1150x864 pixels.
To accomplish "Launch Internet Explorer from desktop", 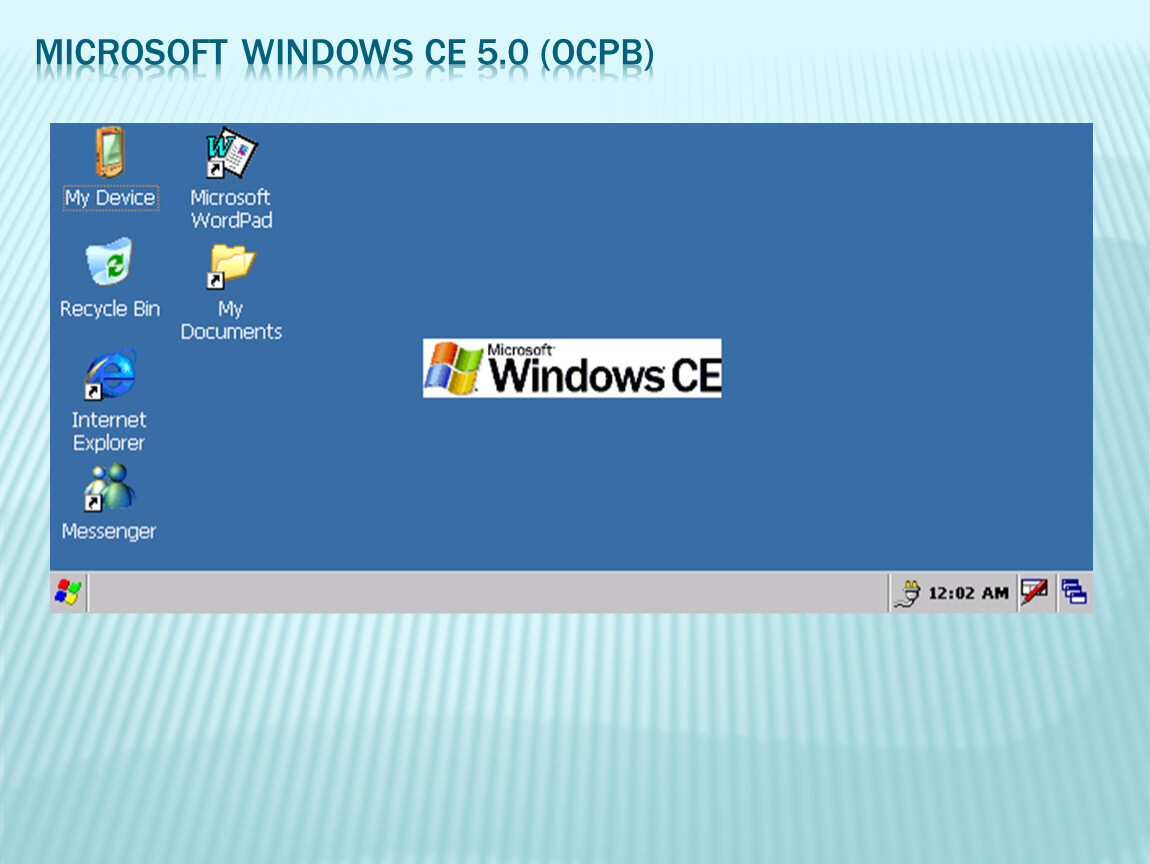I will [x=110, y=374].
